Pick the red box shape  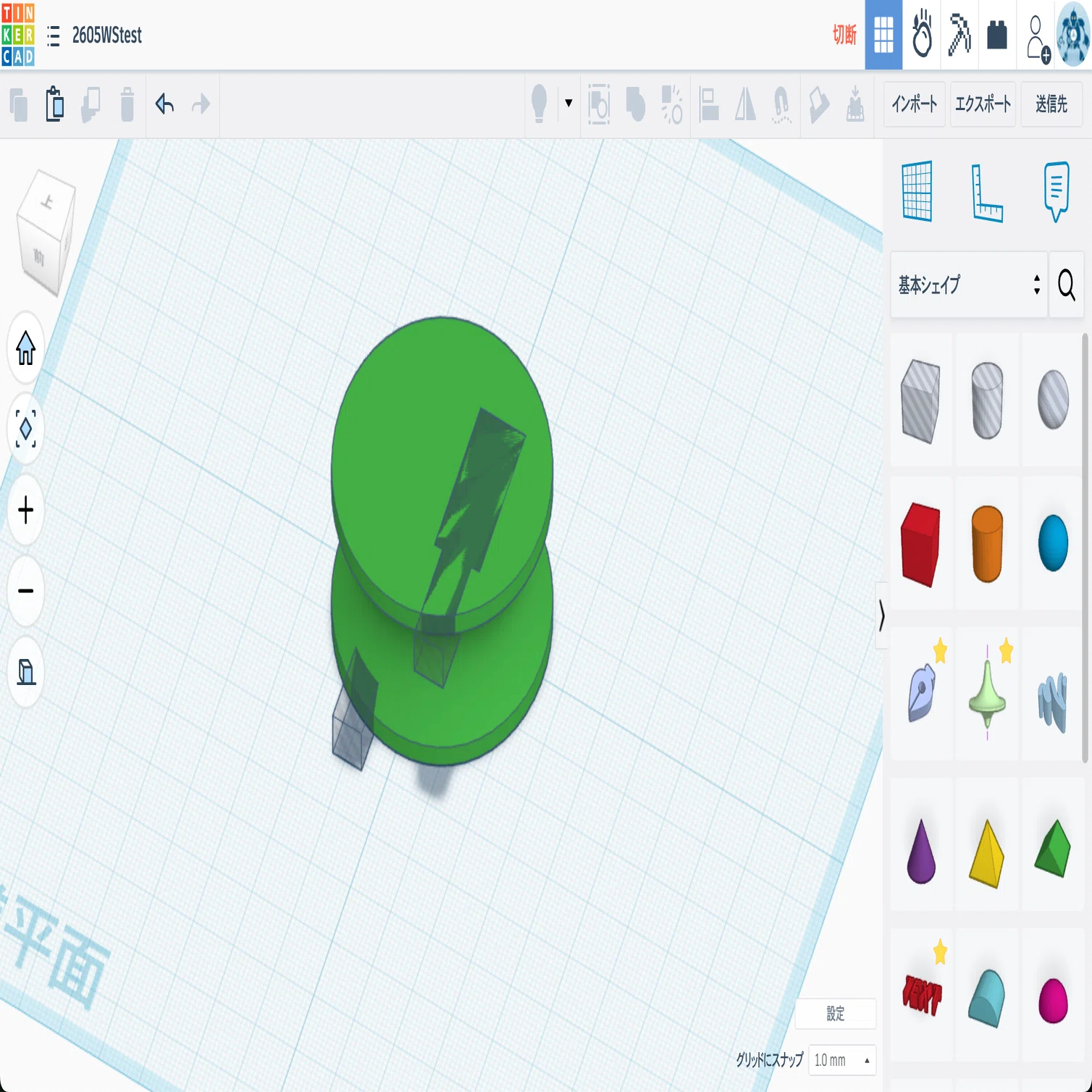click(x=920, y=544)
